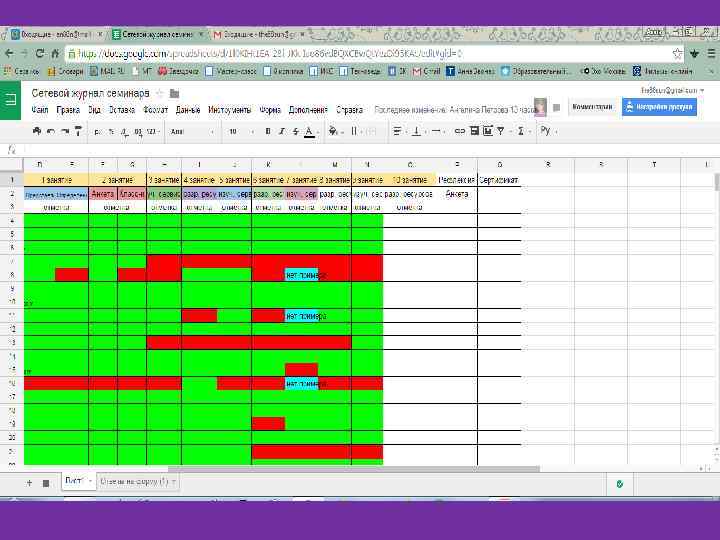
Task: Open the all-sheets list icon
Action: (x=46, y=483)
